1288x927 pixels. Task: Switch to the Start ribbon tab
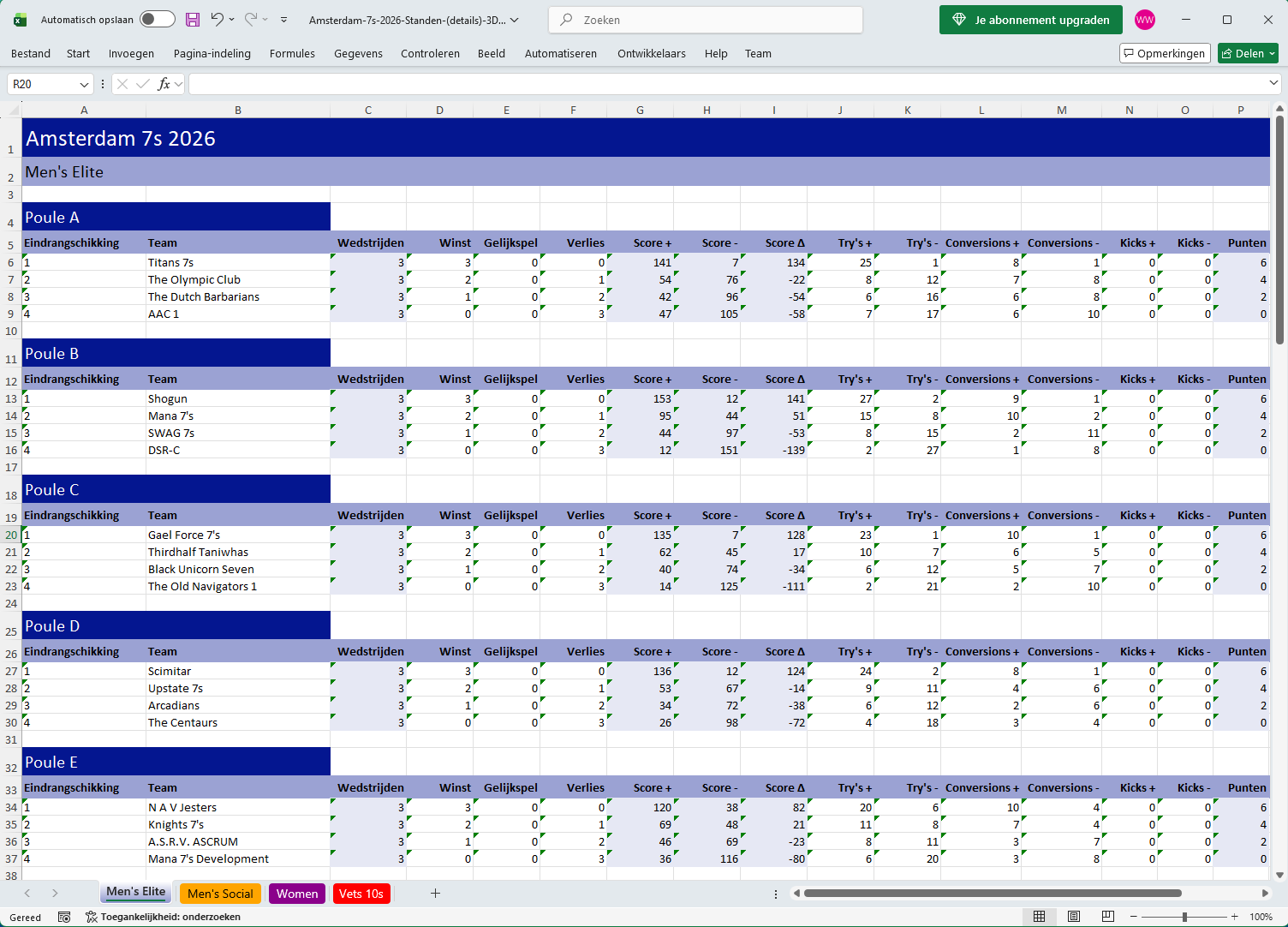pyautogui.click(x=78, y=53)
